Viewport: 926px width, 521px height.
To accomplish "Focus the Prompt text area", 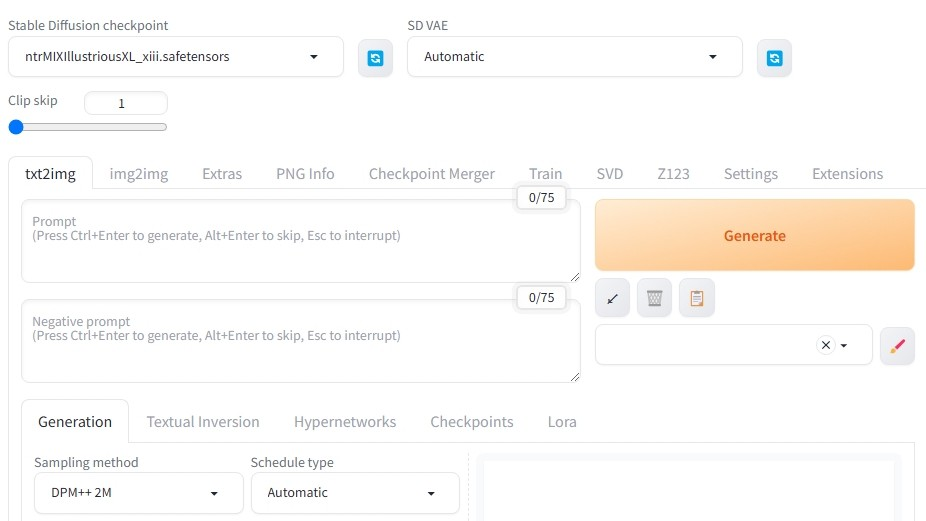I will pyautogui.click(x=301, y=241).
